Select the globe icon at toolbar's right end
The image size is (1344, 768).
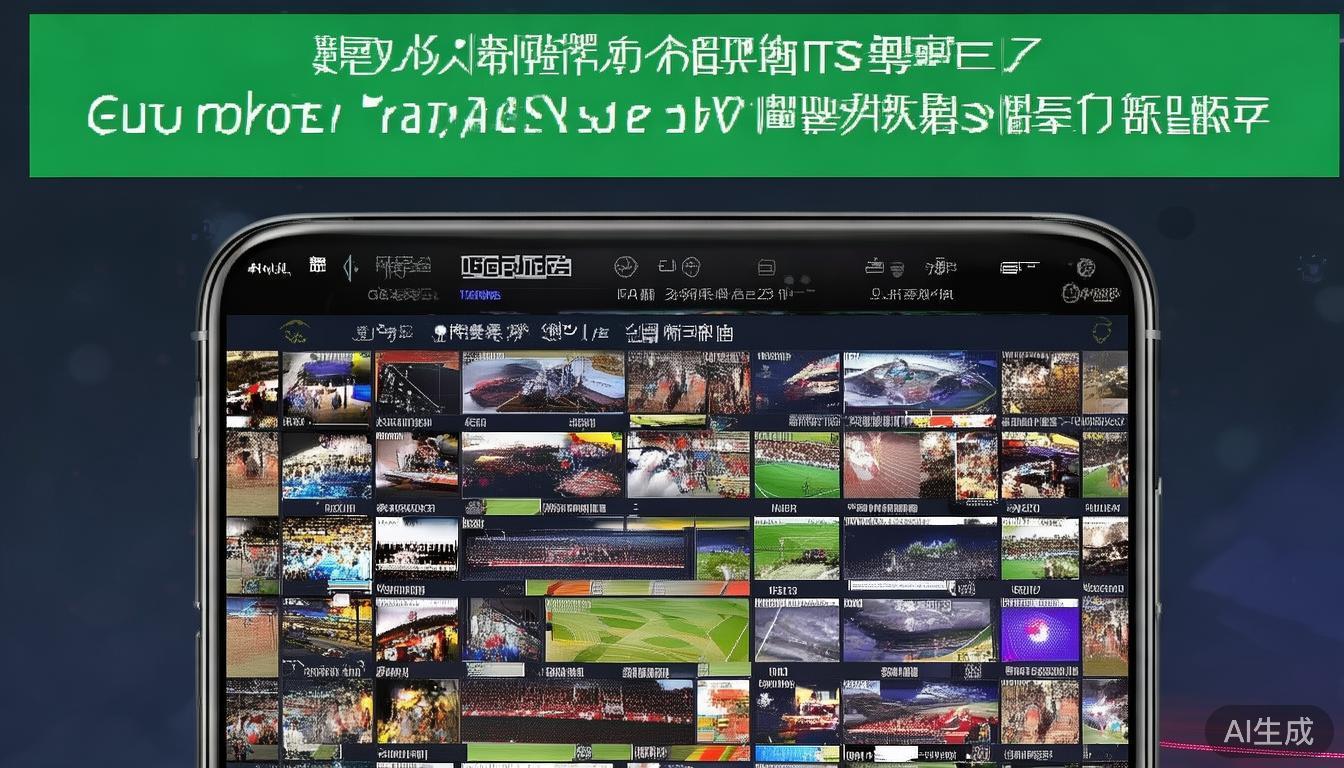click(x=1087, y=266)
